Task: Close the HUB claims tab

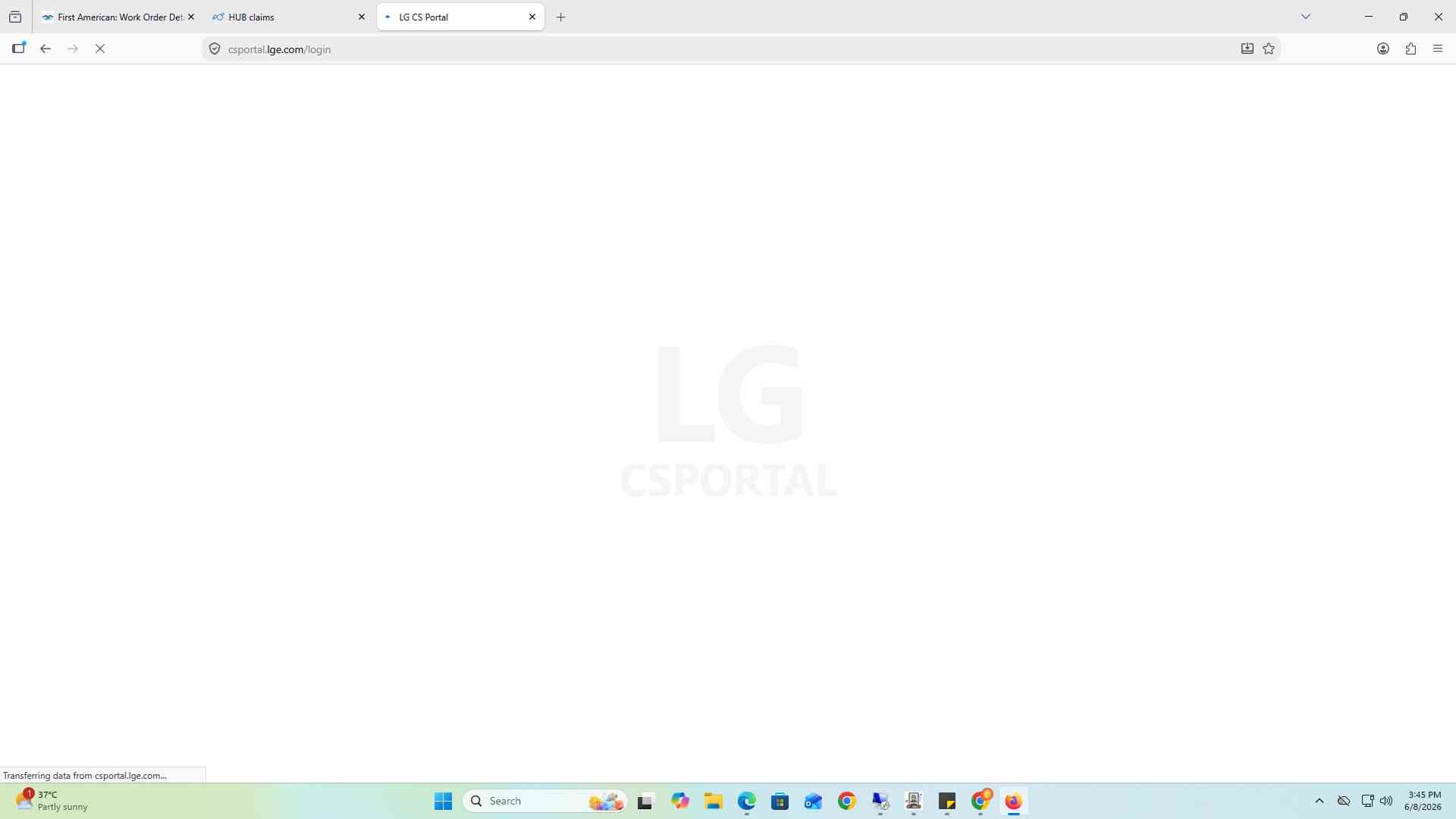Action: click(362, 17)
